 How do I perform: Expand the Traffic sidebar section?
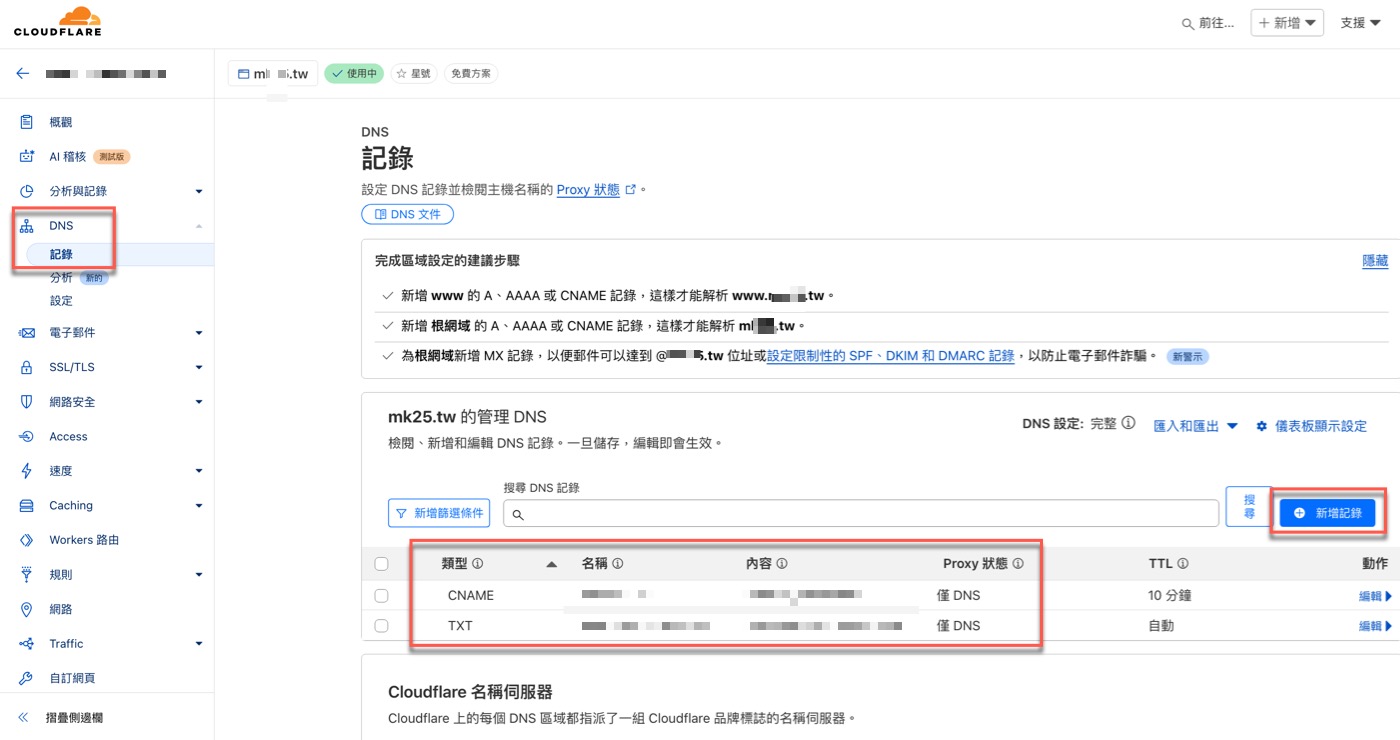198,644
